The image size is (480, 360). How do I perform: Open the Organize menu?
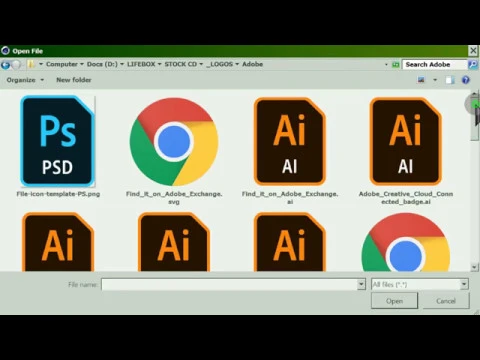point(25,80)
